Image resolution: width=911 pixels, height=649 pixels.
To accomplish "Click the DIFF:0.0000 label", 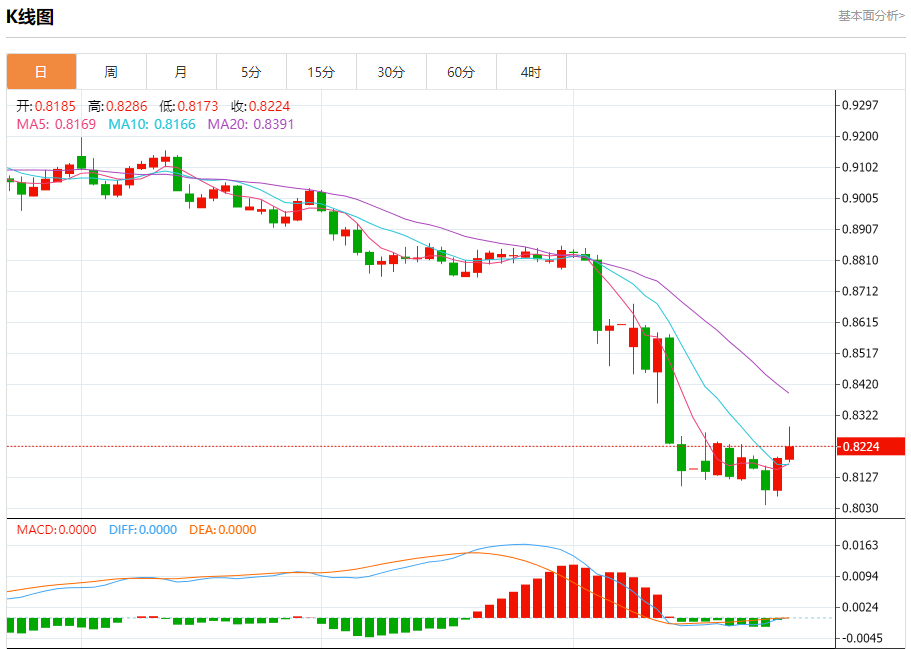I will point(143,529).
